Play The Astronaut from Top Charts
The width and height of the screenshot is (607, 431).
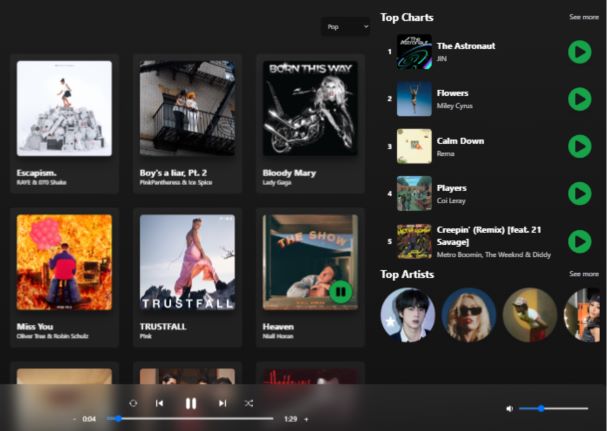[x=580, y=52]
